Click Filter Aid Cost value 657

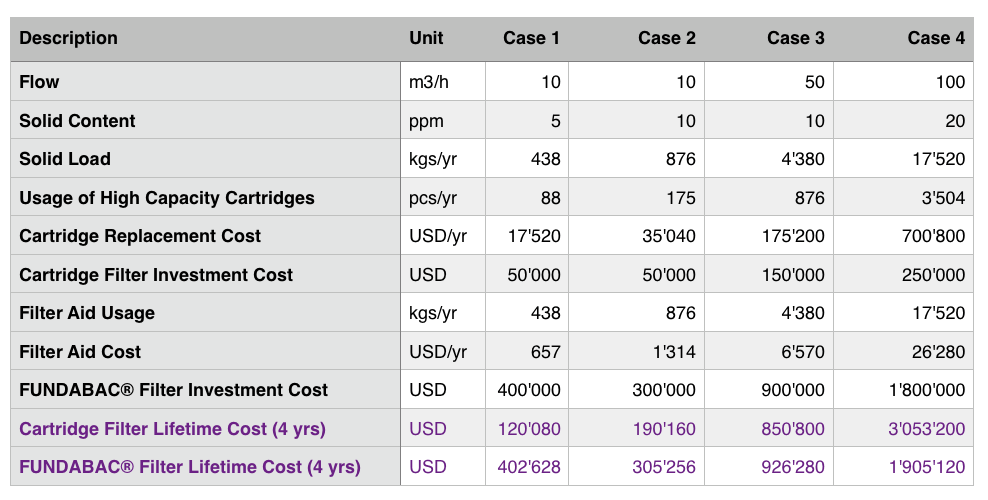(x=545, y=352)
